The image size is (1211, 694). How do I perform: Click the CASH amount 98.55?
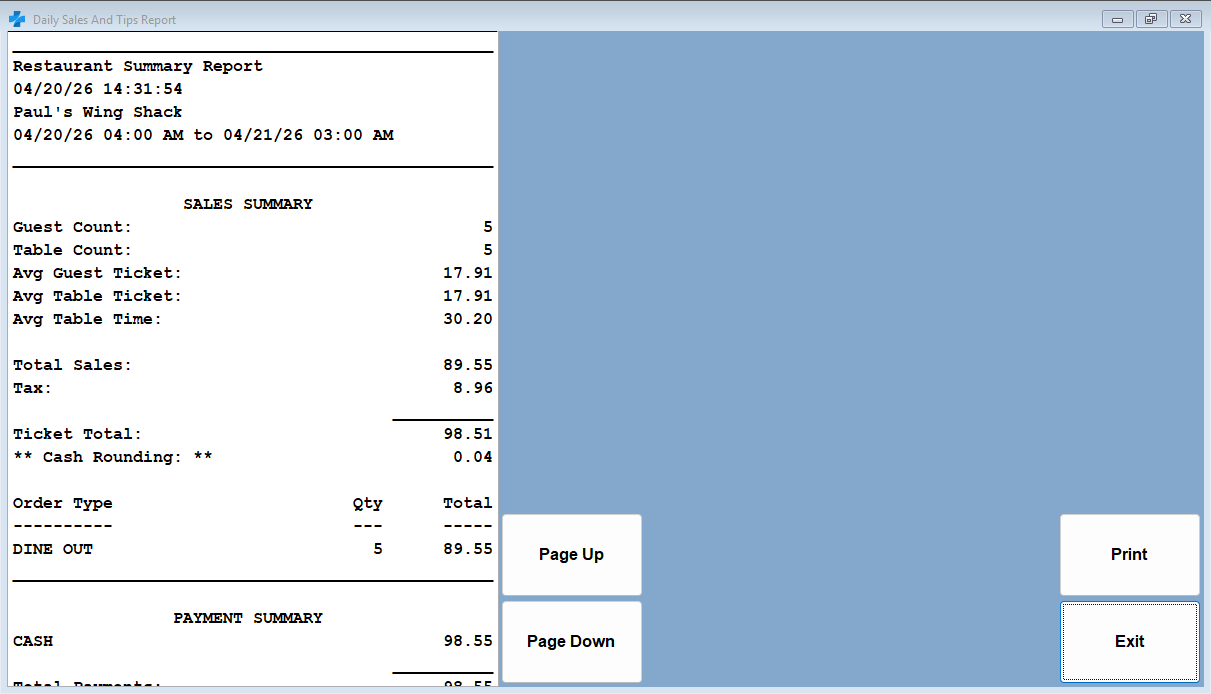[468, 641]
